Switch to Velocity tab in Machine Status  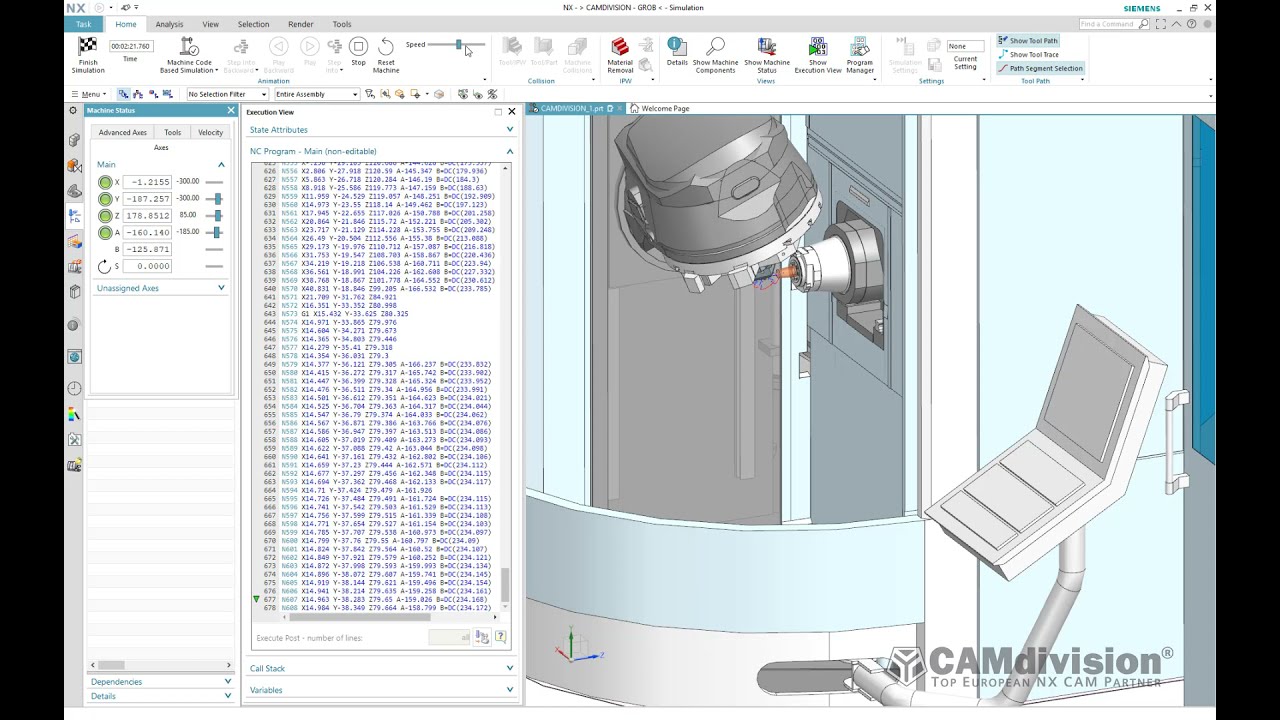[211, 132]
